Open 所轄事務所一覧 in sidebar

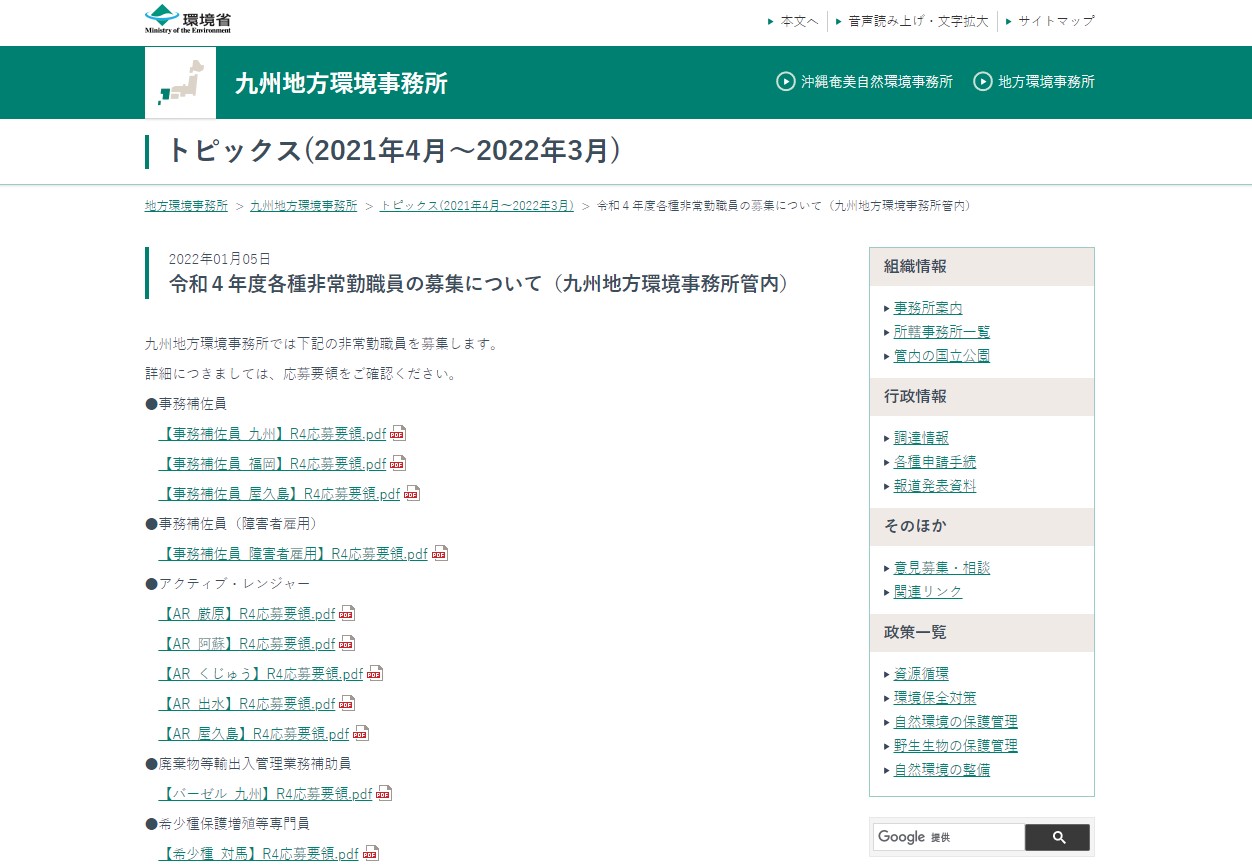pos(941,332)
